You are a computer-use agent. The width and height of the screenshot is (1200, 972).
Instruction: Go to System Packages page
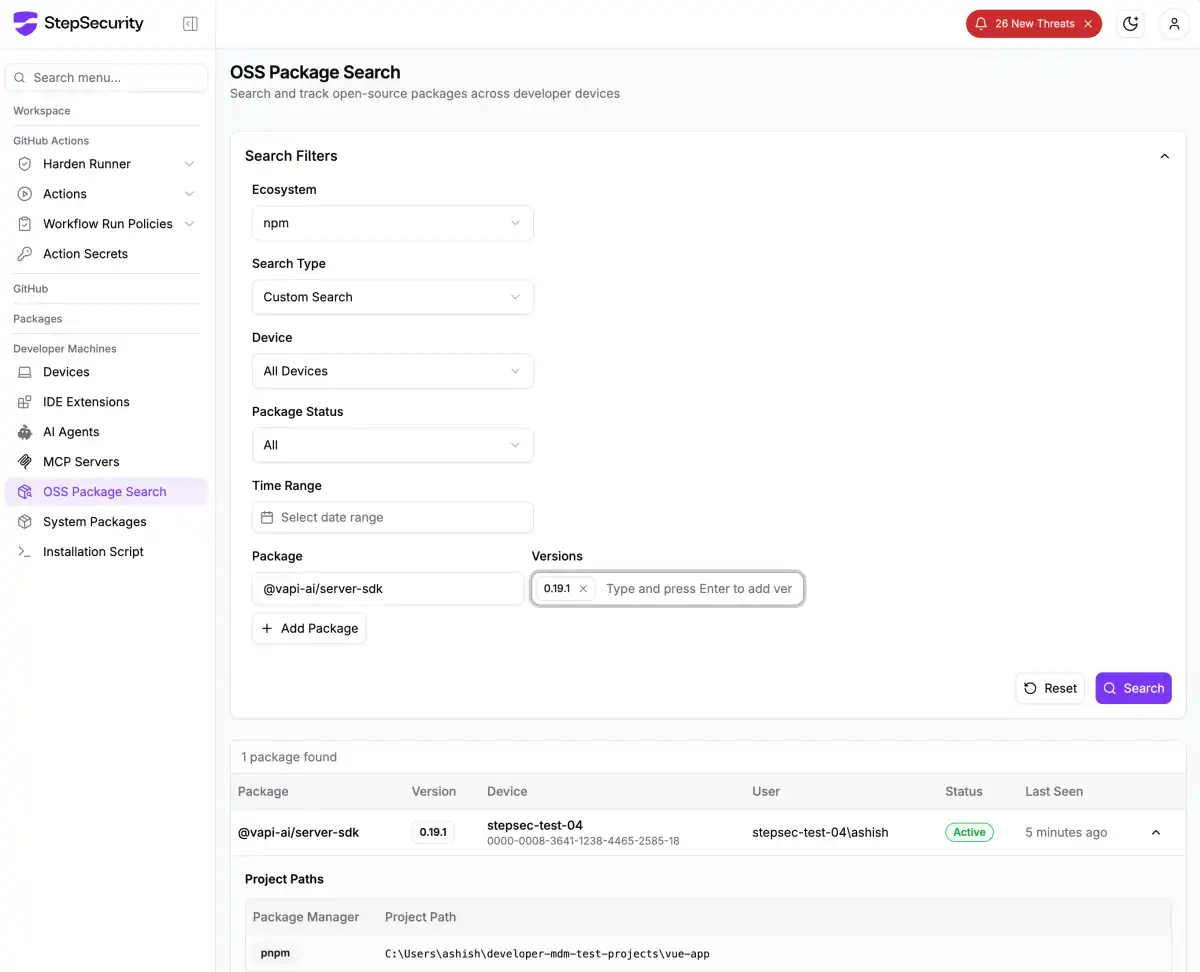(105, 522)
